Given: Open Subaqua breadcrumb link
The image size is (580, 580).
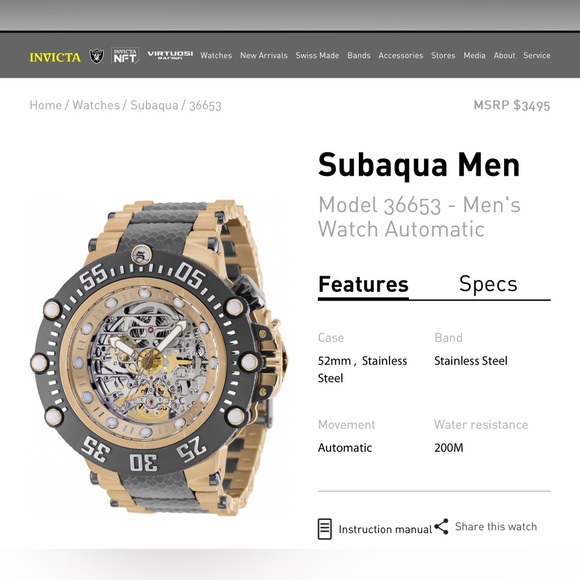Looking at the screenshot, I should coord(154,105).
